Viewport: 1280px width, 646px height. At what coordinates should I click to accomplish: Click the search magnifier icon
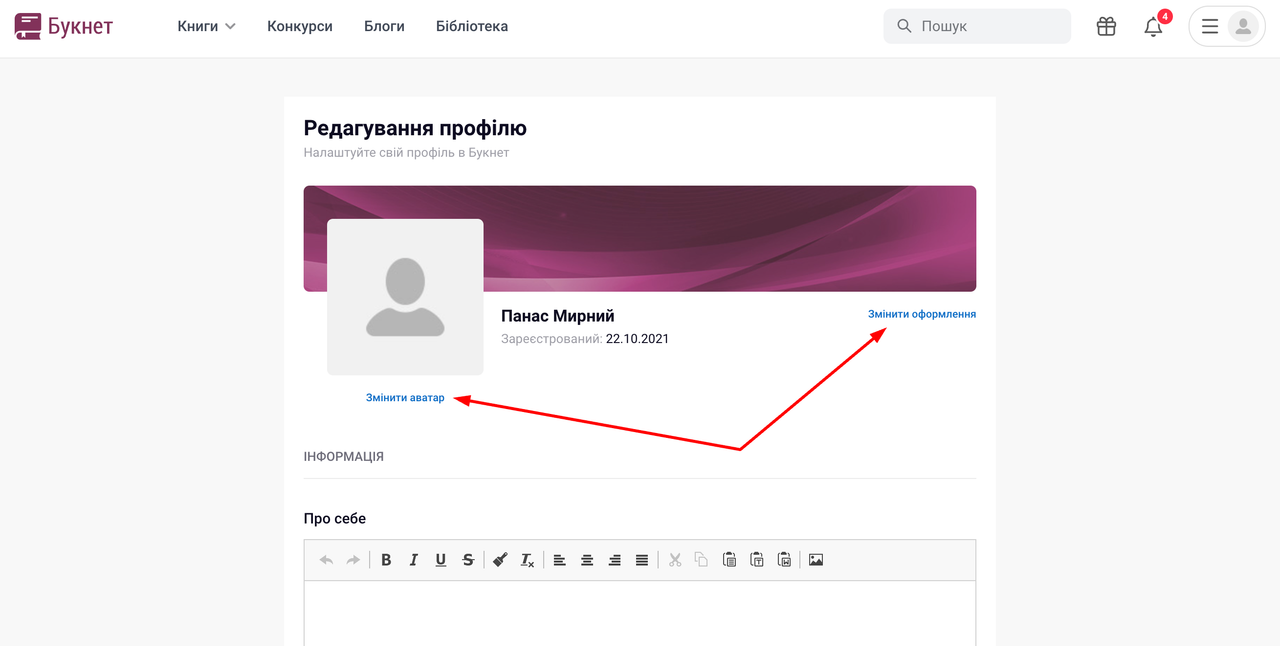pos(904,26)
